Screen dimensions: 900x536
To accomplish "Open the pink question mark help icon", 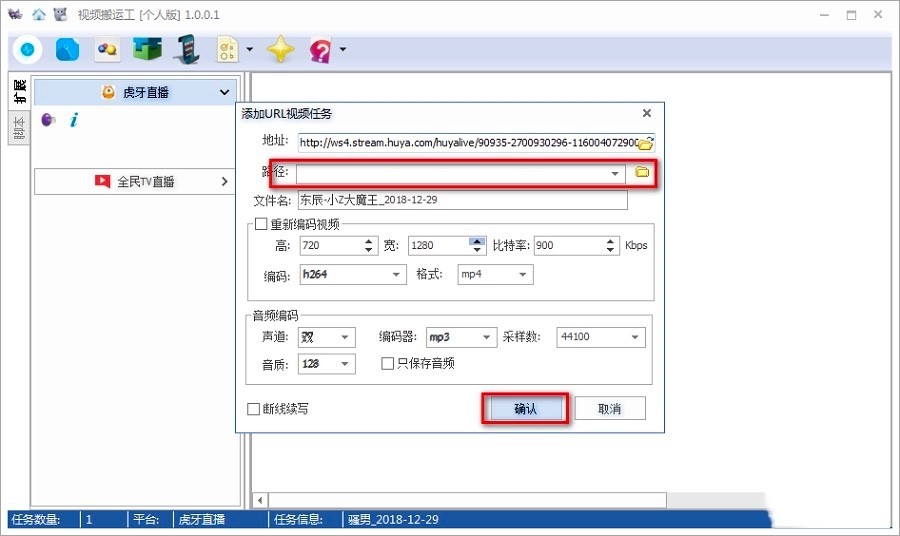I will pyautogui.click(x=320, y=51).
